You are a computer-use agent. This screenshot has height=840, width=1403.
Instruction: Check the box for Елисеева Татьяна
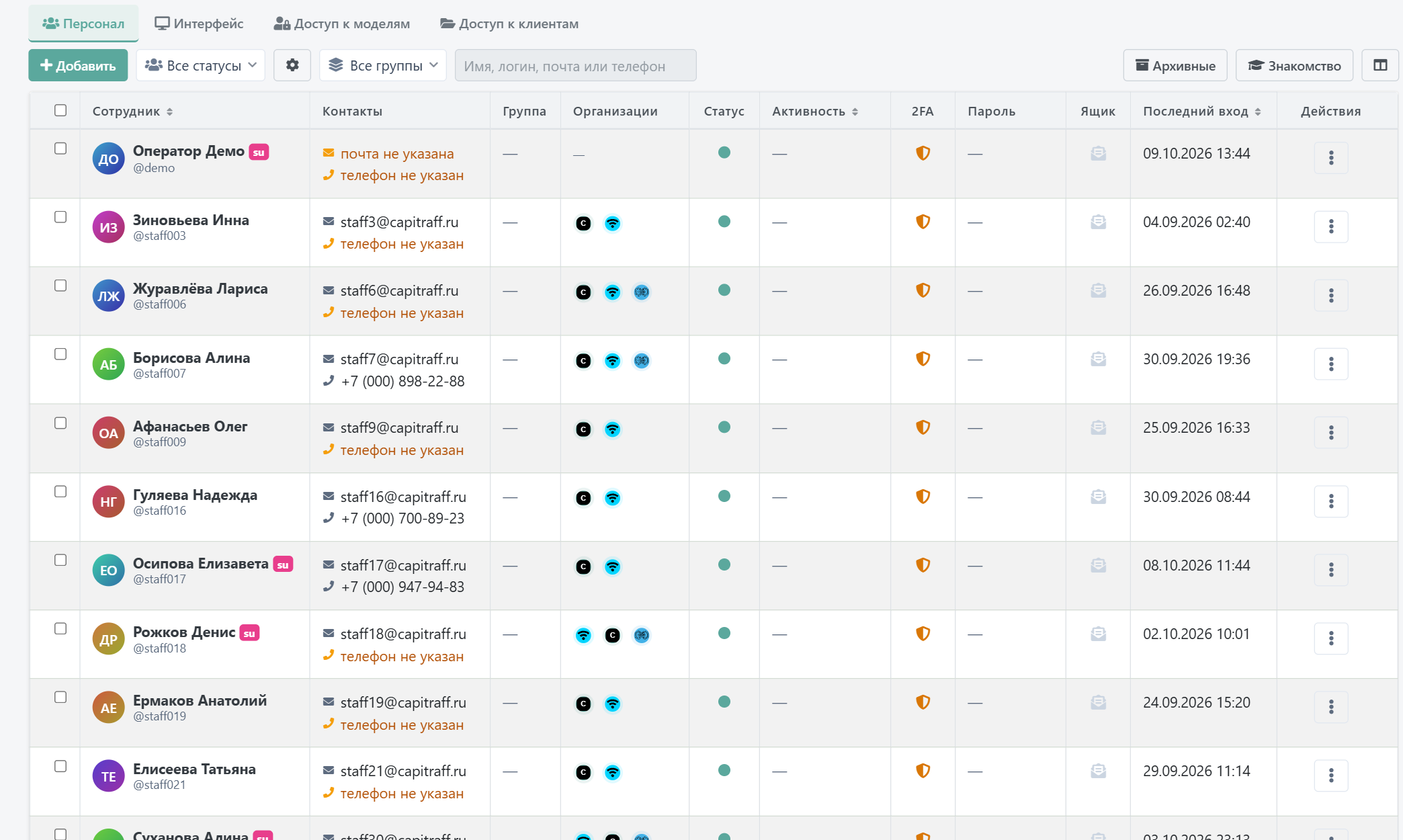point(60,766)
